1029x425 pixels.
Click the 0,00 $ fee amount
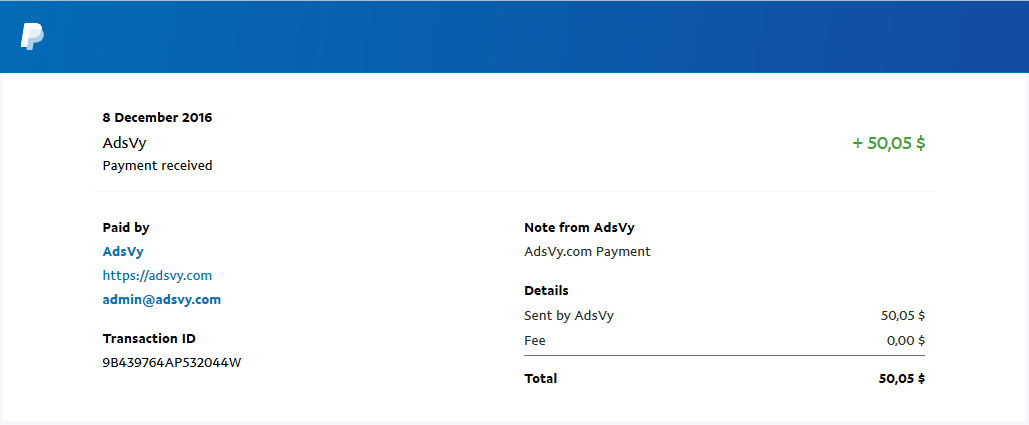pos(905,340)
